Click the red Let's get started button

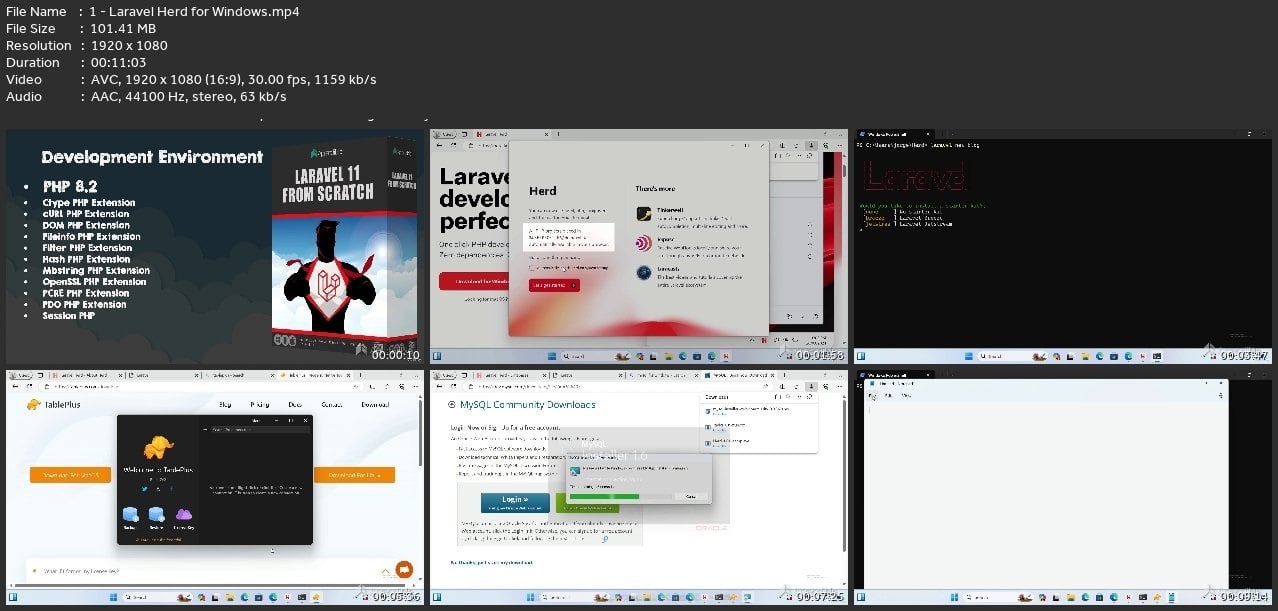[x=554, y=285]
